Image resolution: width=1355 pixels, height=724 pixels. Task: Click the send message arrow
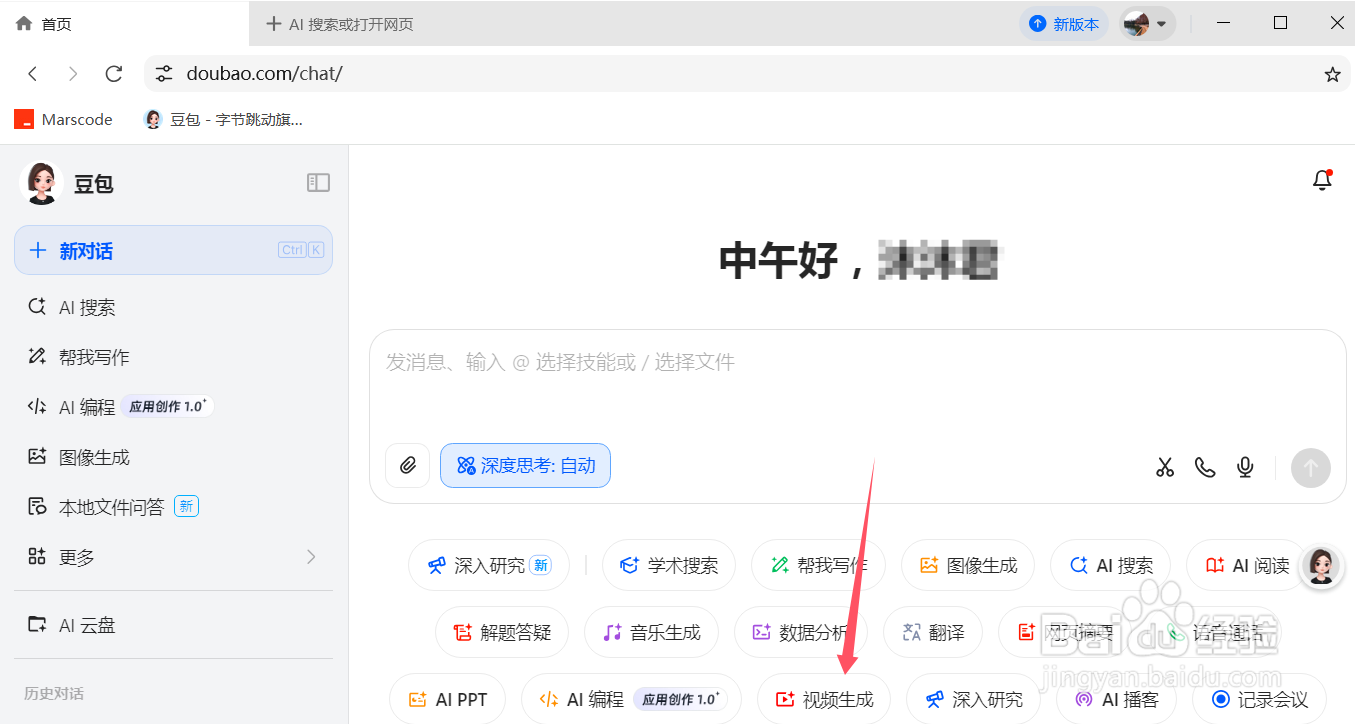[x=1311, y=467]
